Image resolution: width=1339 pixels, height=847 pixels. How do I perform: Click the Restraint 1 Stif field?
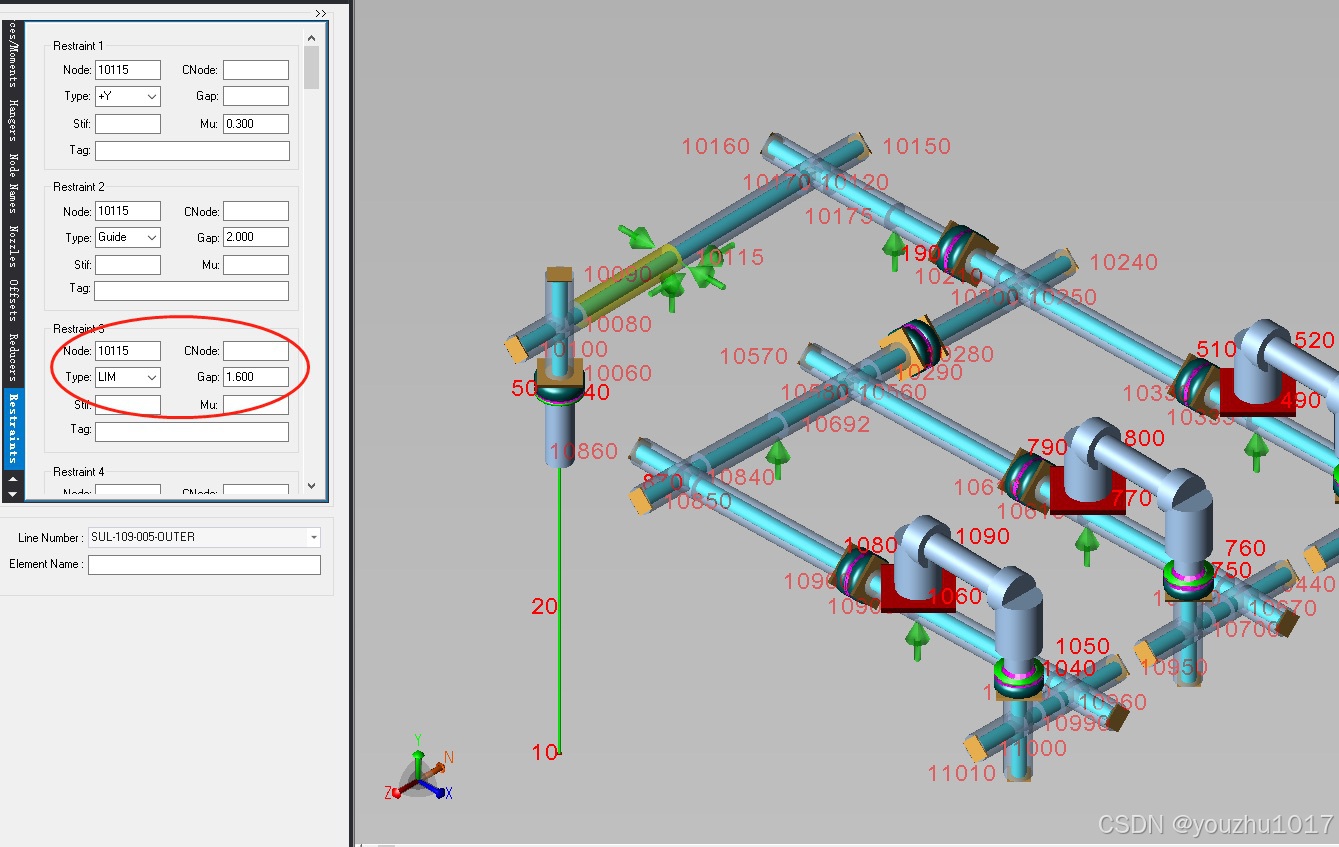127,124
